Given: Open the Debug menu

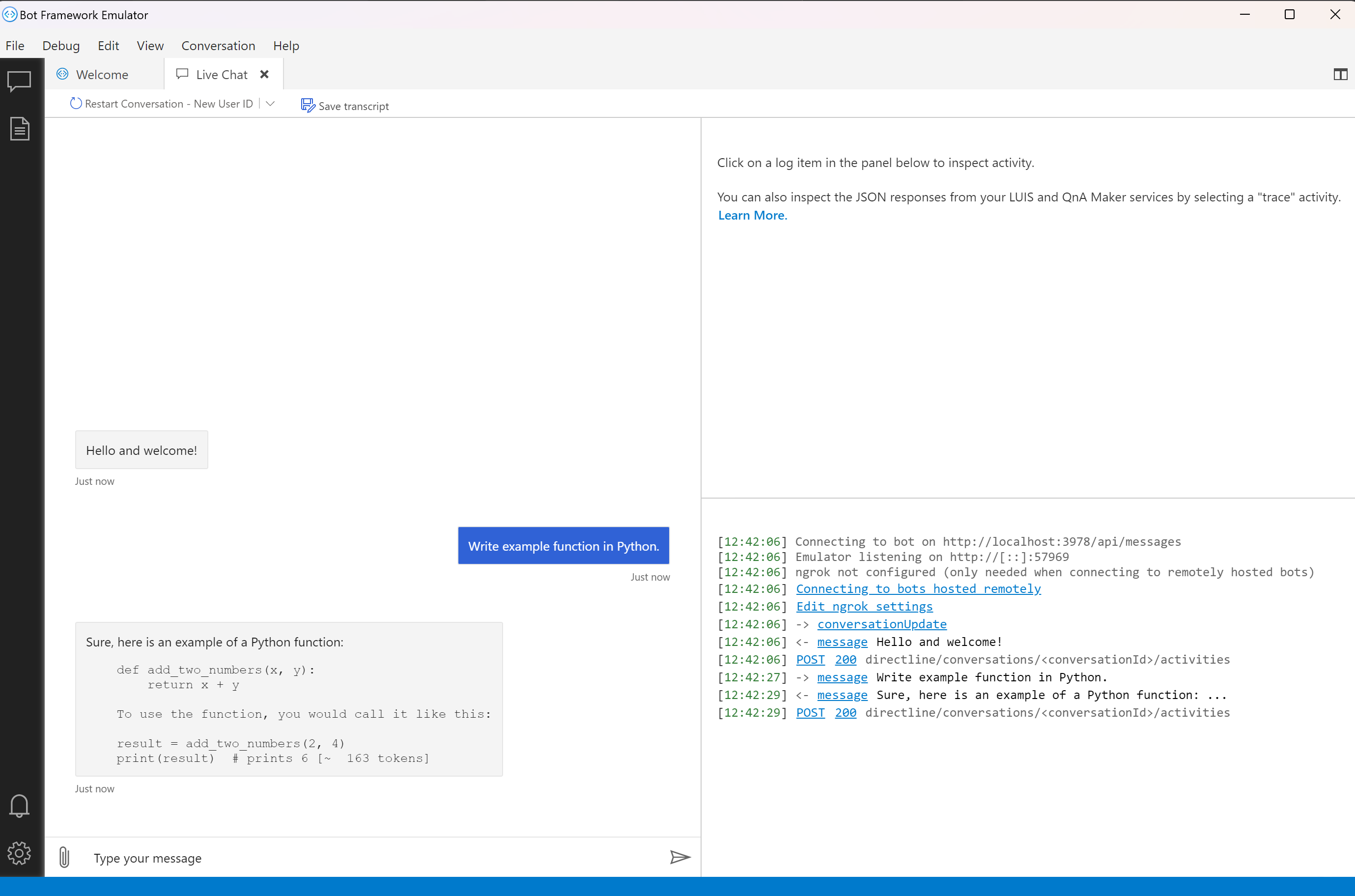Looking at the screenshot, I should (x=60, y=46).
